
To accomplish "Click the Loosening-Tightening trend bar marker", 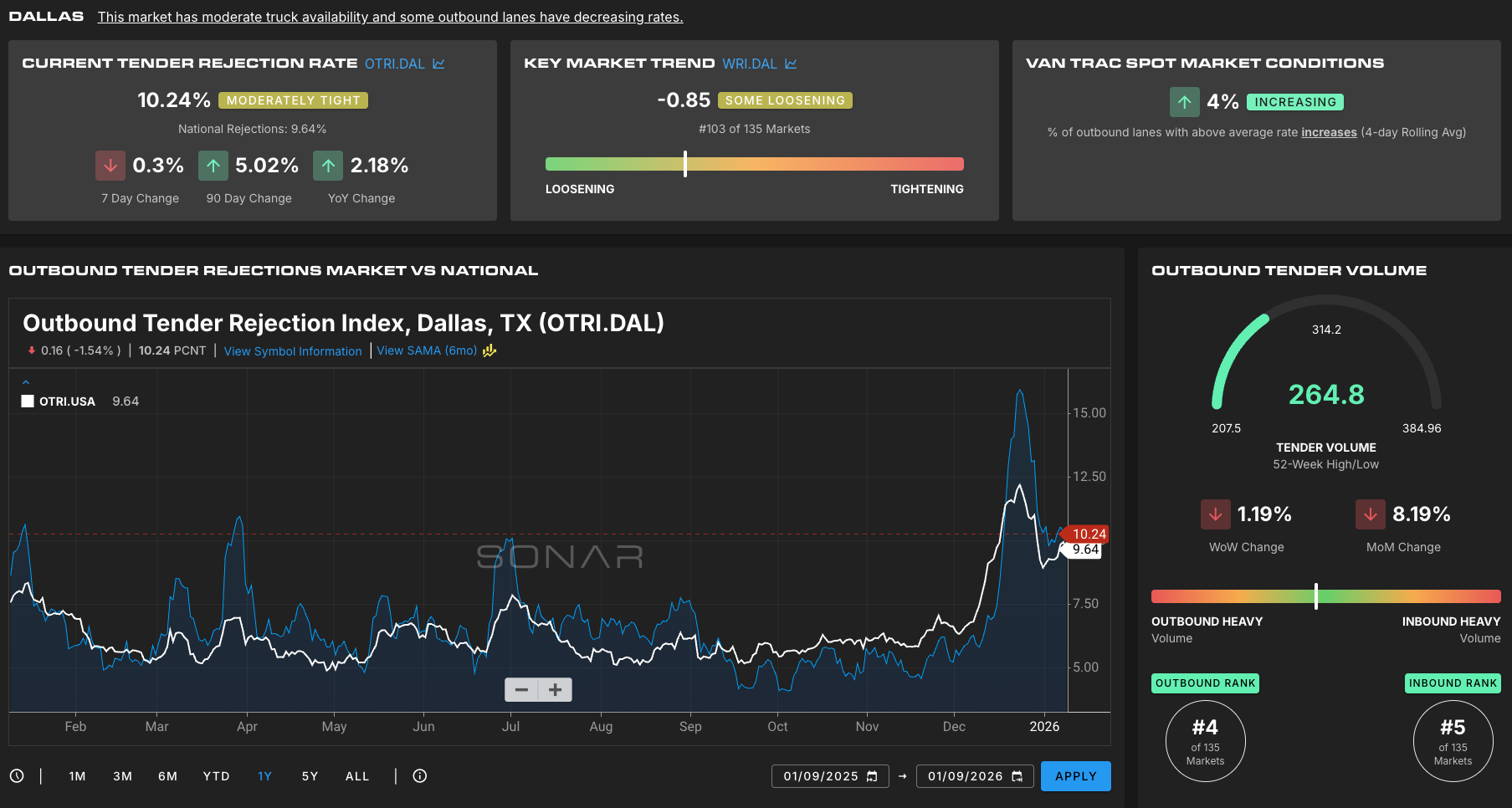I will (685, 164).
